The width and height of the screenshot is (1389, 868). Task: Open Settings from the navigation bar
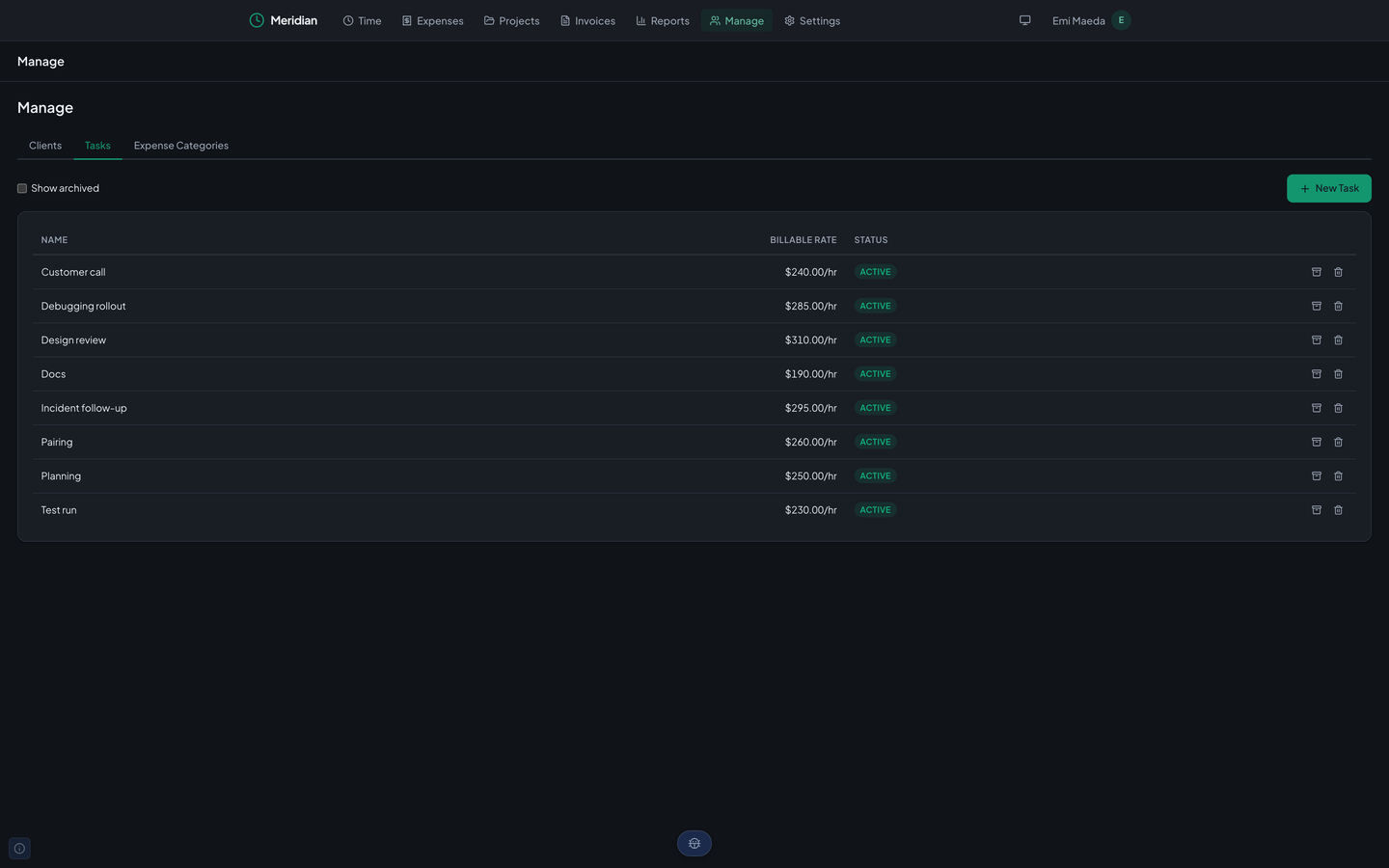pyautogui.click(x=812, y=20)
